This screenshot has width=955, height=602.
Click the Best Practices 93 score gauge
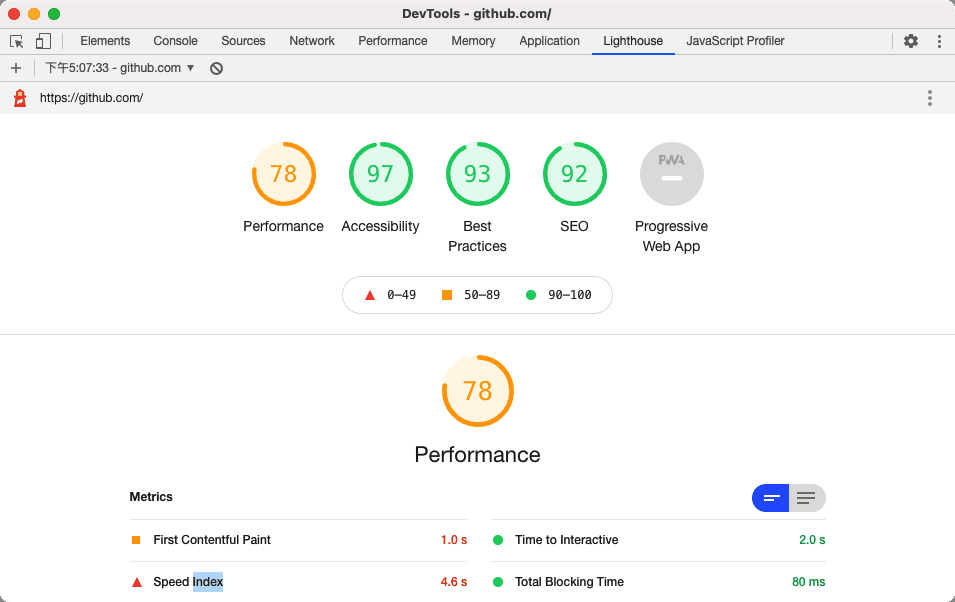click(x=478, y=174)
